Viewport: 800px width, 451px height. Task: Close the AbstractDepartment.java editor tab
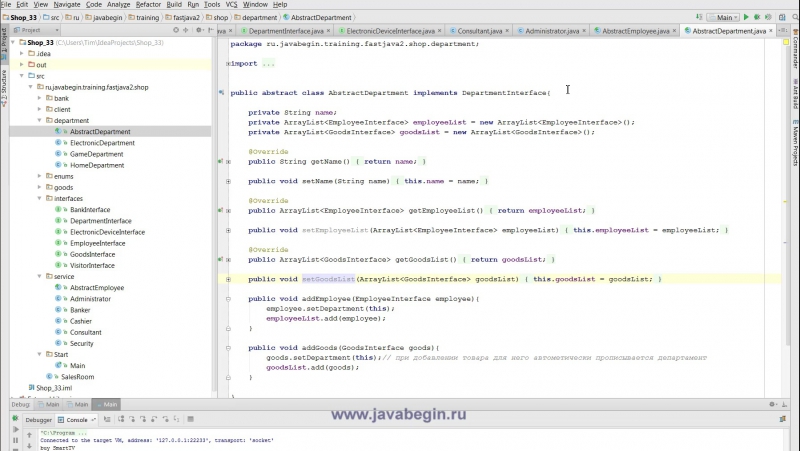(772, 32)
